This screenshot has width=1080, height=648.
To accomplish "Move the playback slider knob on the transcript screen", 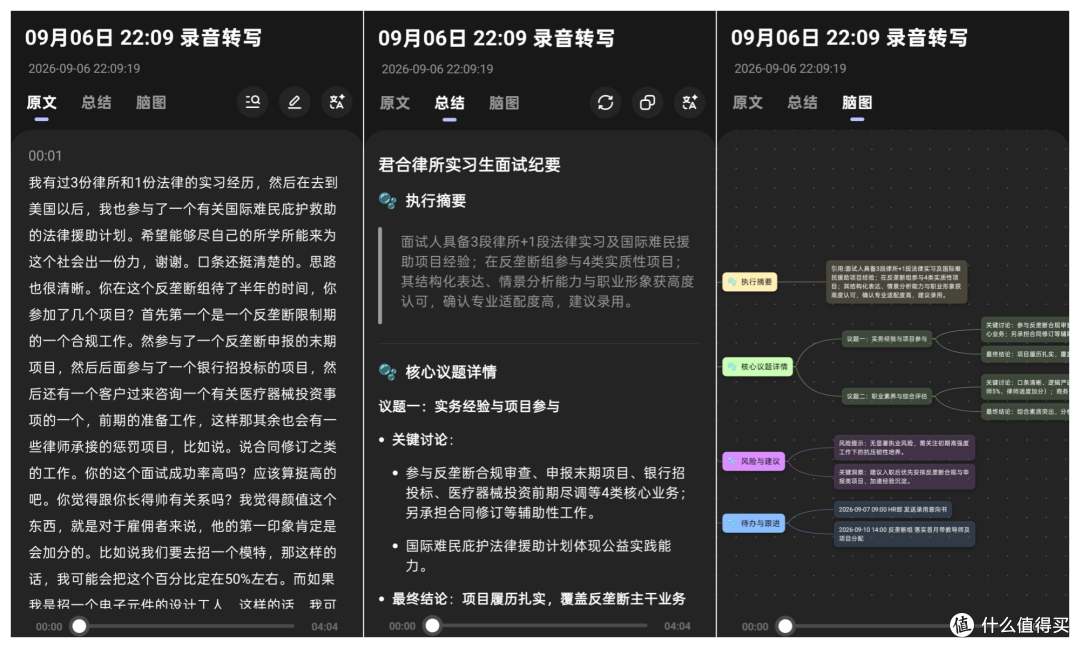I will point(80,626).
